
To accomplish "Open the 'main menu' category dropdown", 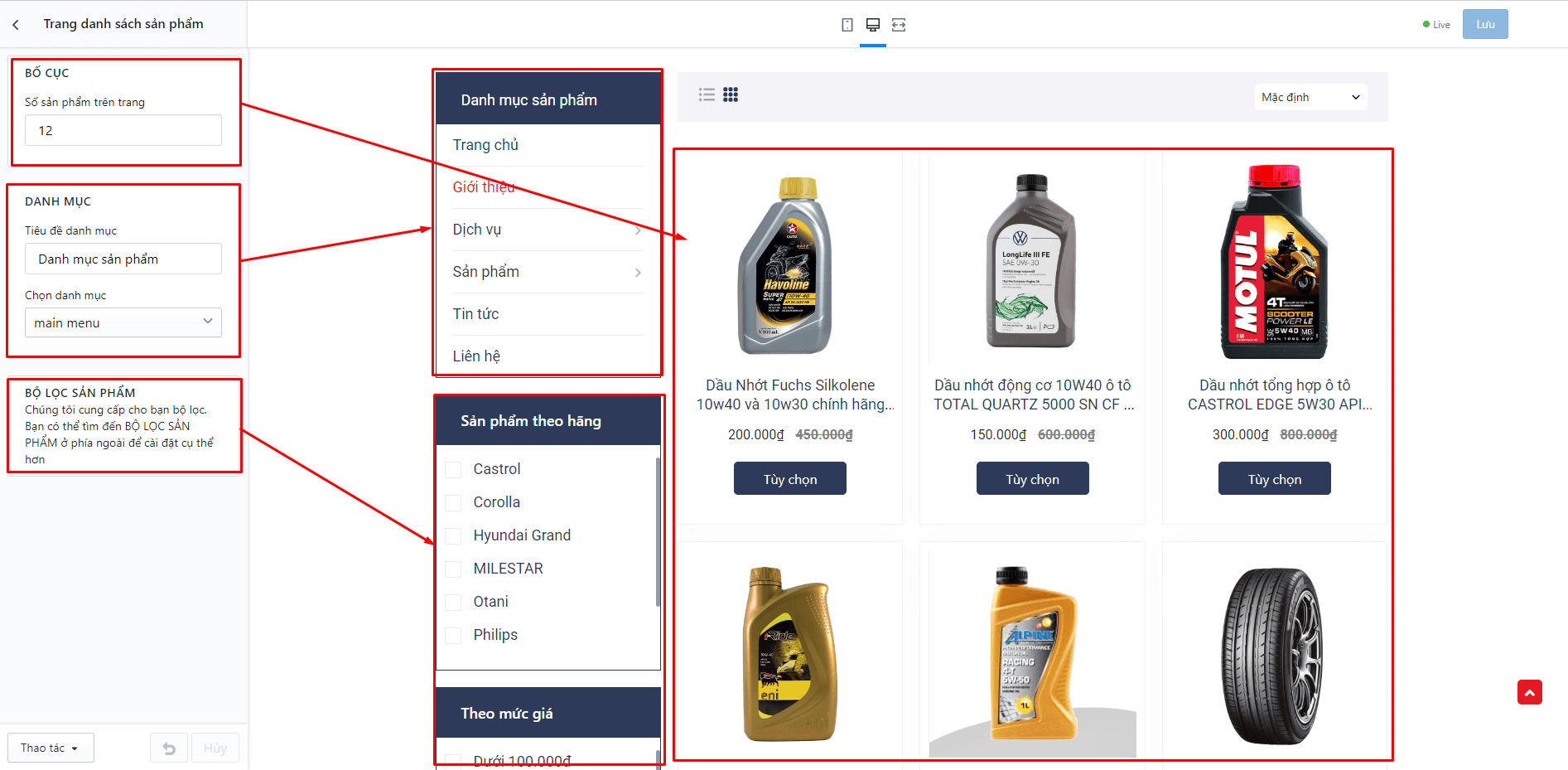I will (123, 322).
